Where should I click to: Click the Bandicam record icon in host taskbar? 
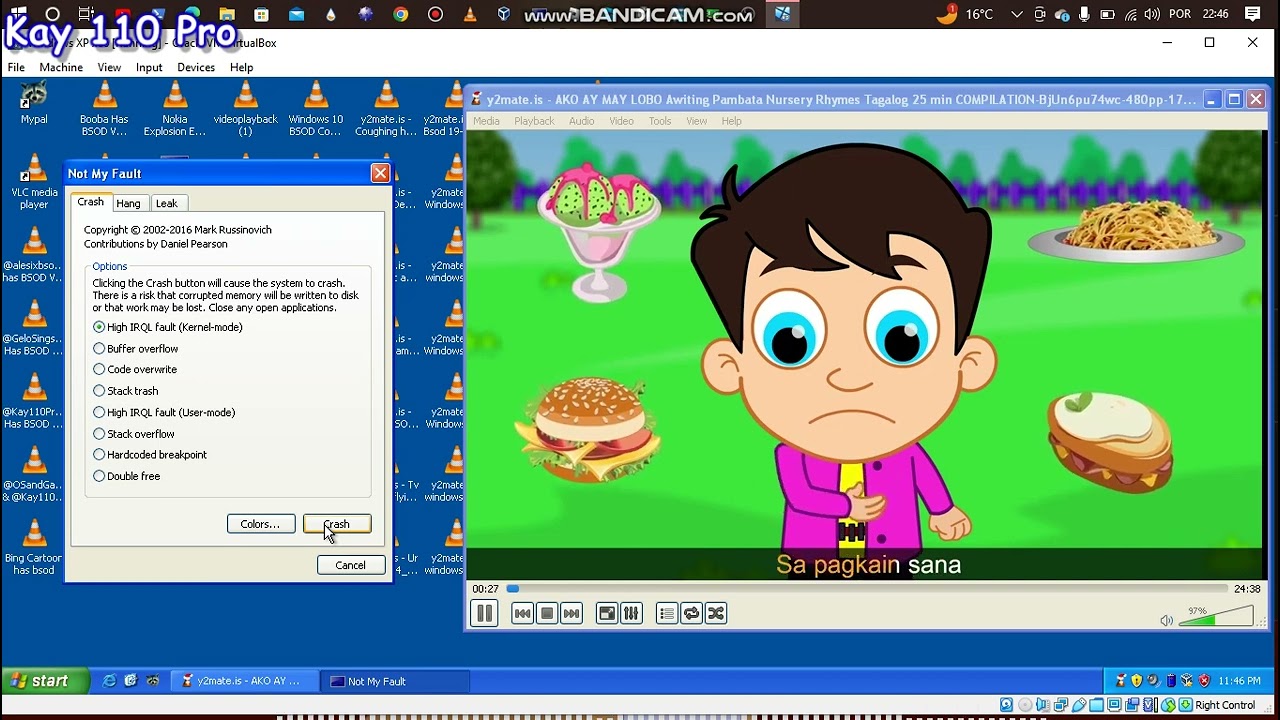tap(435, 14)
